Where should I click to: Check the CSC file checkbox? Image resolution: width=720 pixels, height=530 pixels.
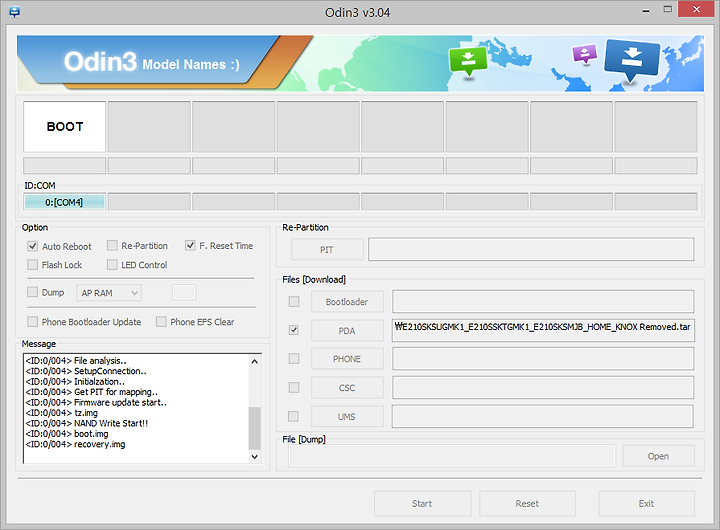point(294,387)
